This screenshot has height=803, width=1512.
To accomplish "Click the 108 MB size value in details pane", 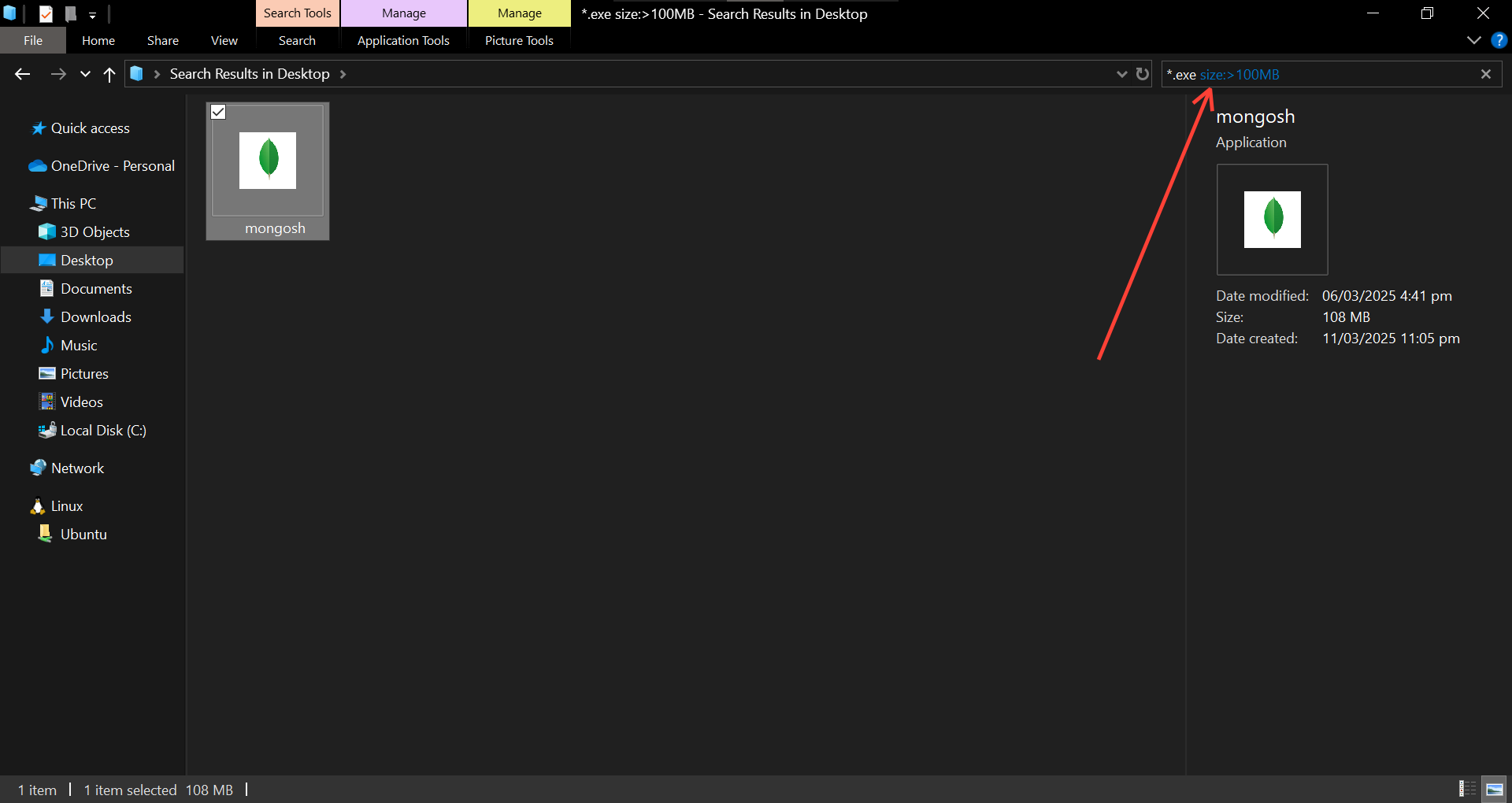I will [x=1346, y=317].
